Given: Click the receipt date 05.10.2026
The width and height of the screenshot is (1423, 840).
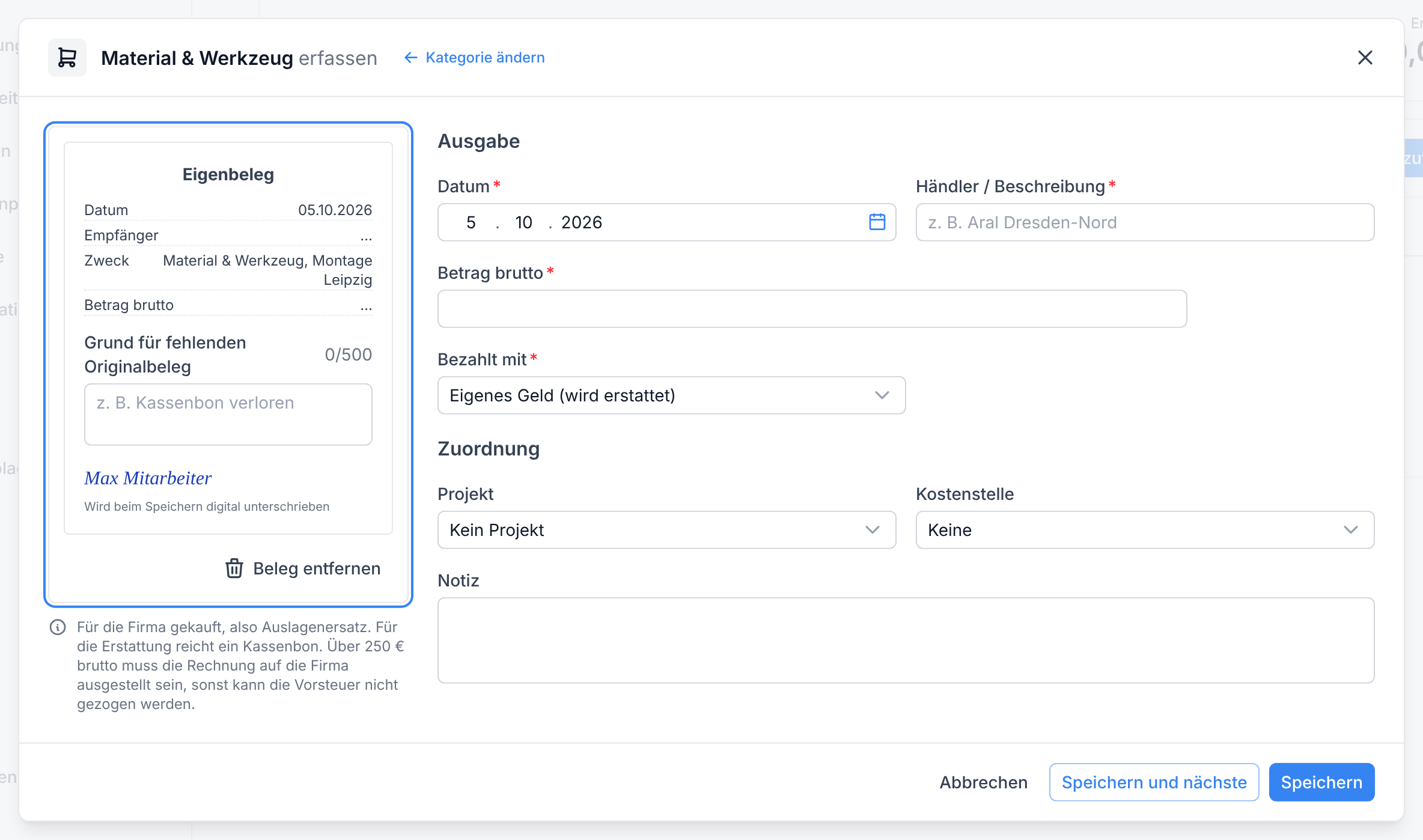Looking at the screenshot, I should click(x=335, y=210).
